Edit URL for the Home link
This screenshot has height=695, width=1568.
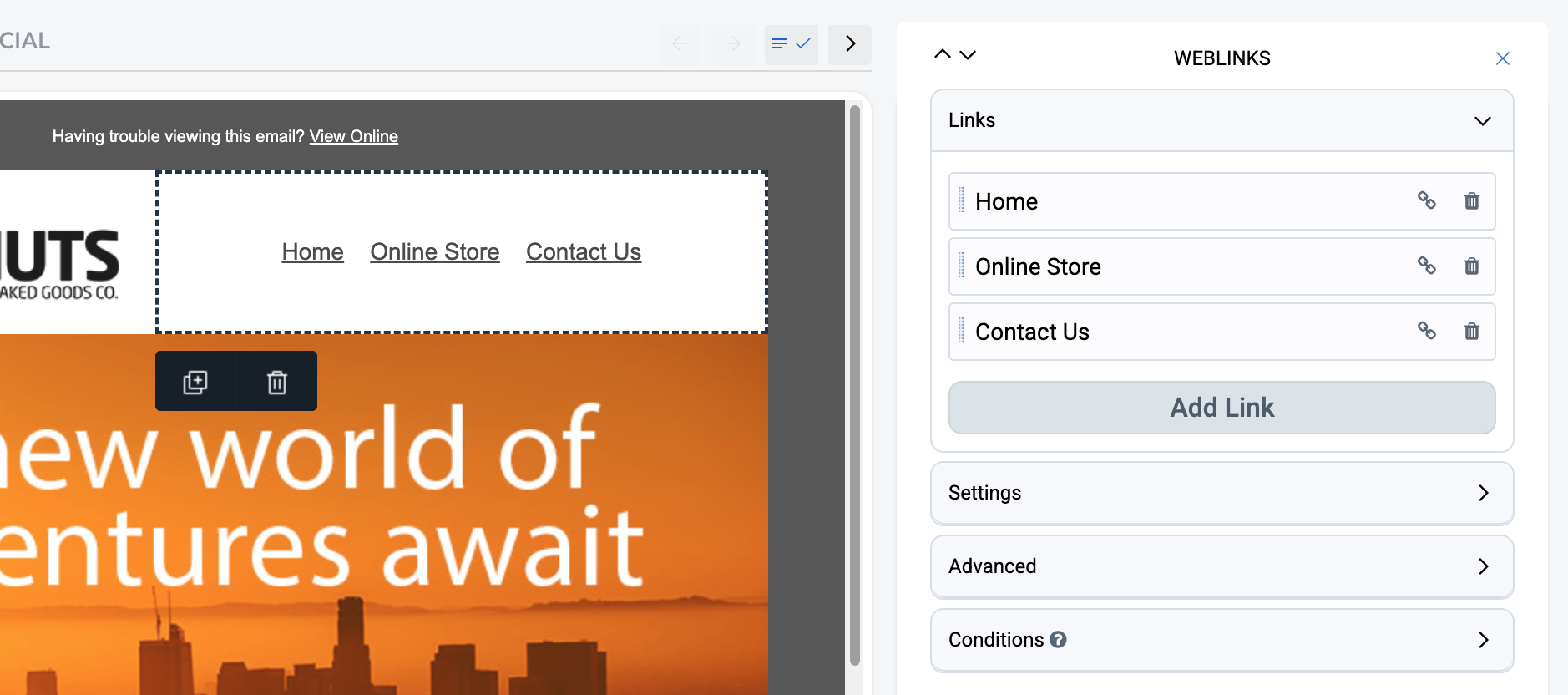pos(1427,200)
